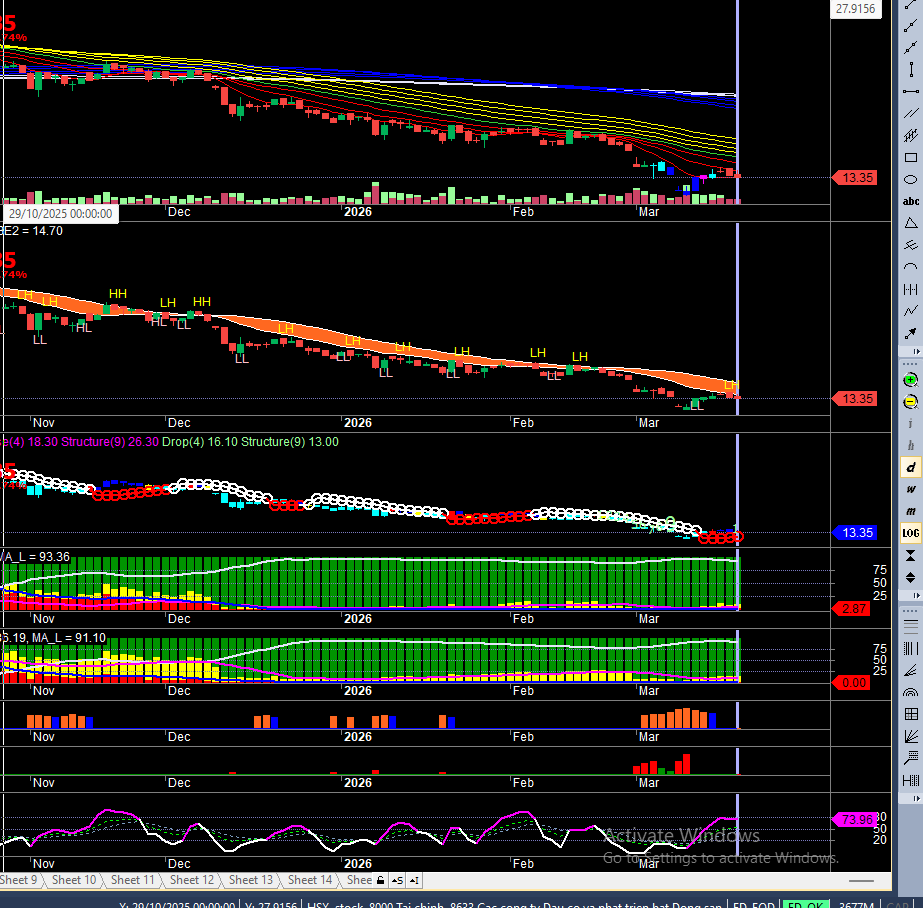Click the magenta 73.96 oscillator value label
Viewport: 923px width, 908px height.
(854, 819)
